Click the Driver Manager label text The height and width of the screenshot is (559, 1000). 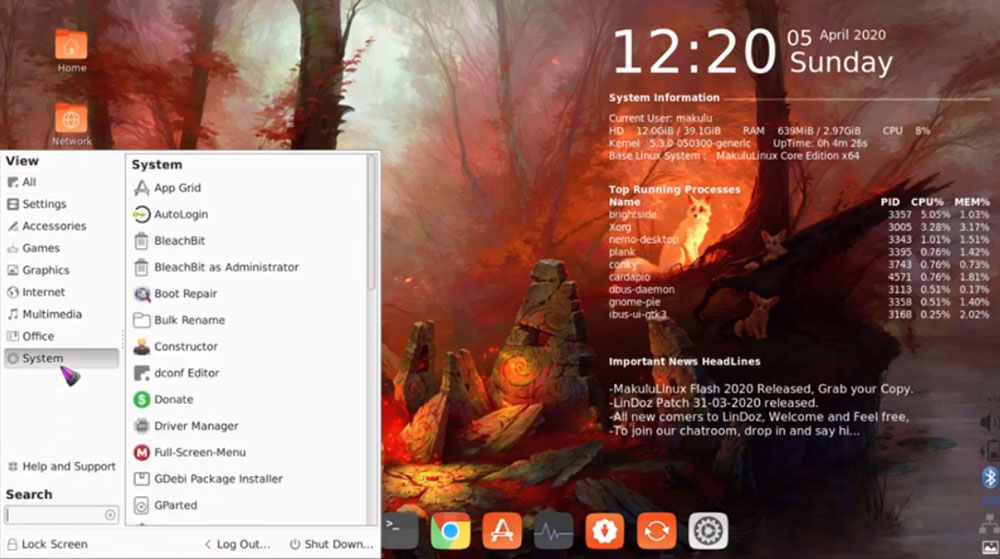click(196, 426)
